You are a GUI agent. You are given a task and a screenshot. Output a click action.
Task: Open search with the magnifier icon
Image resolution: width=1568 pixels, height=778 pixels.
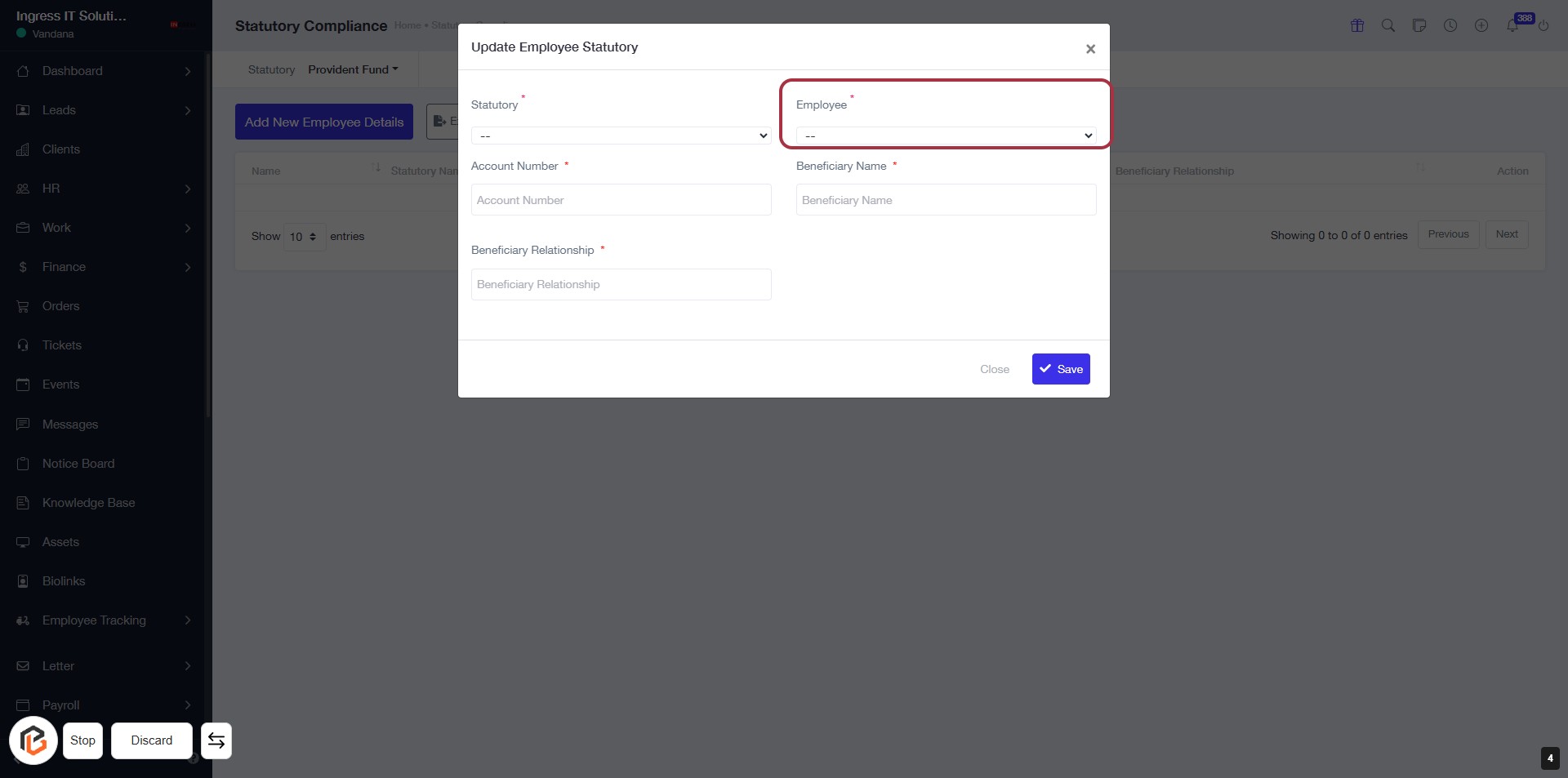click(x=1388, y=25)
